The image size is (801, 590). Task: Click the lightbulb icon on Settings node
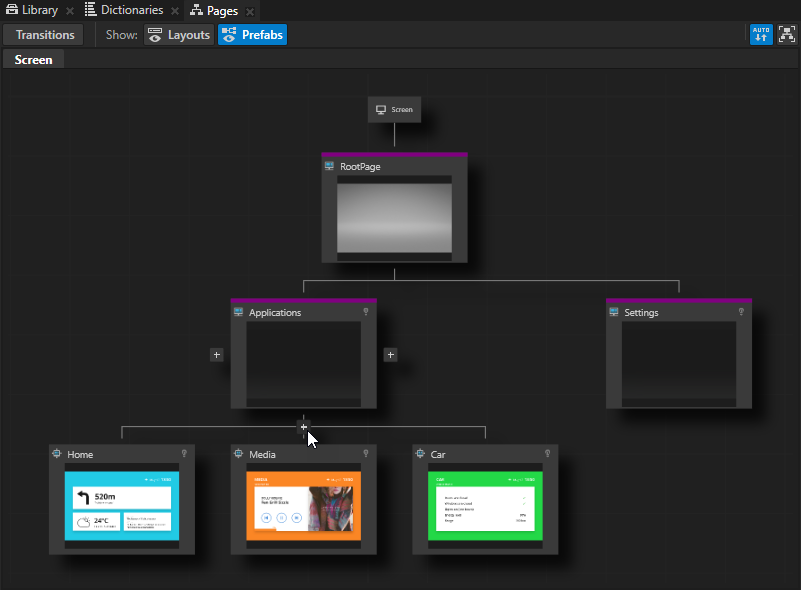coord(741,312)
